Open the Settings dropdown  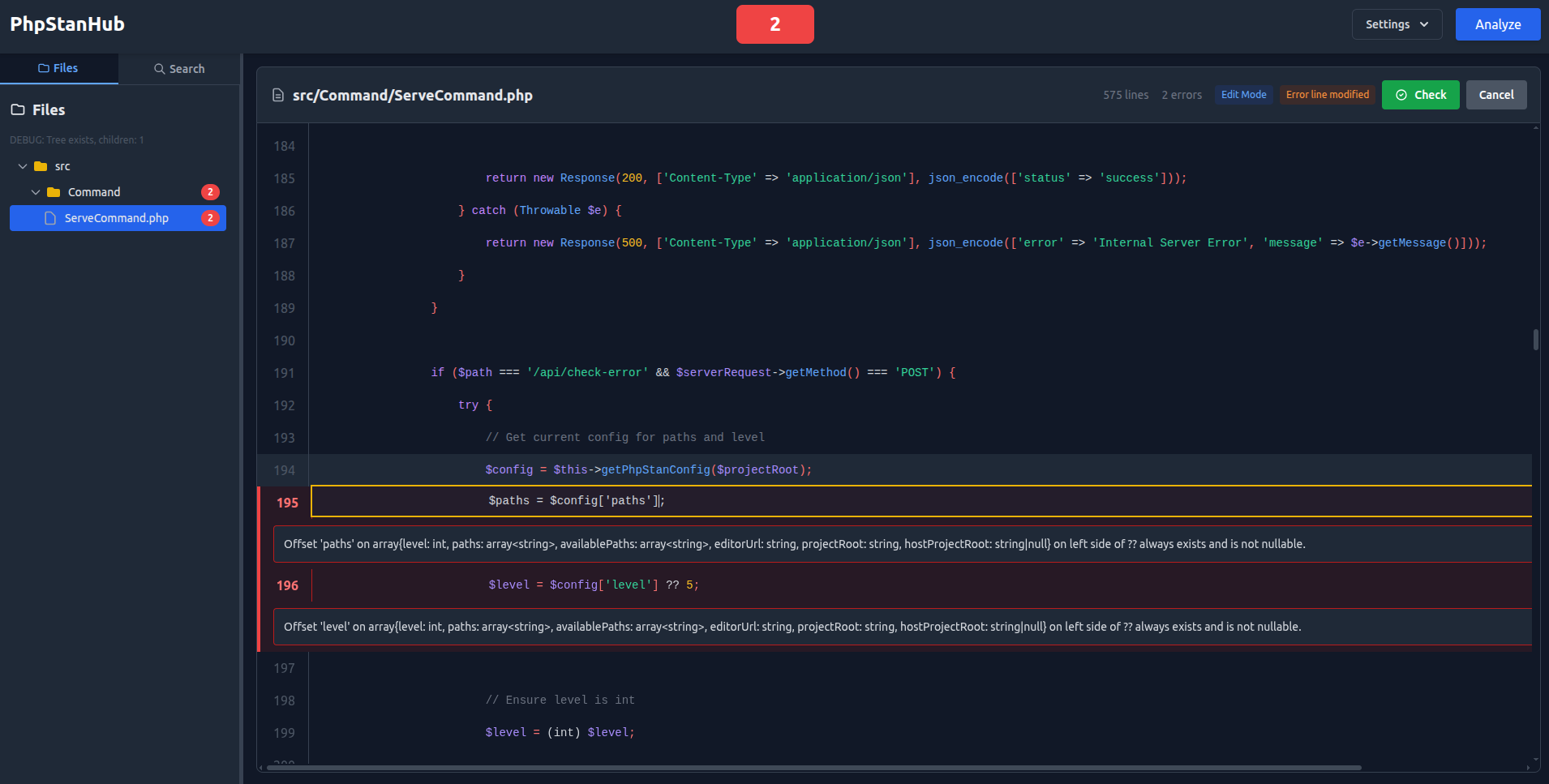pyautogui.click(x=1397, y=24)
